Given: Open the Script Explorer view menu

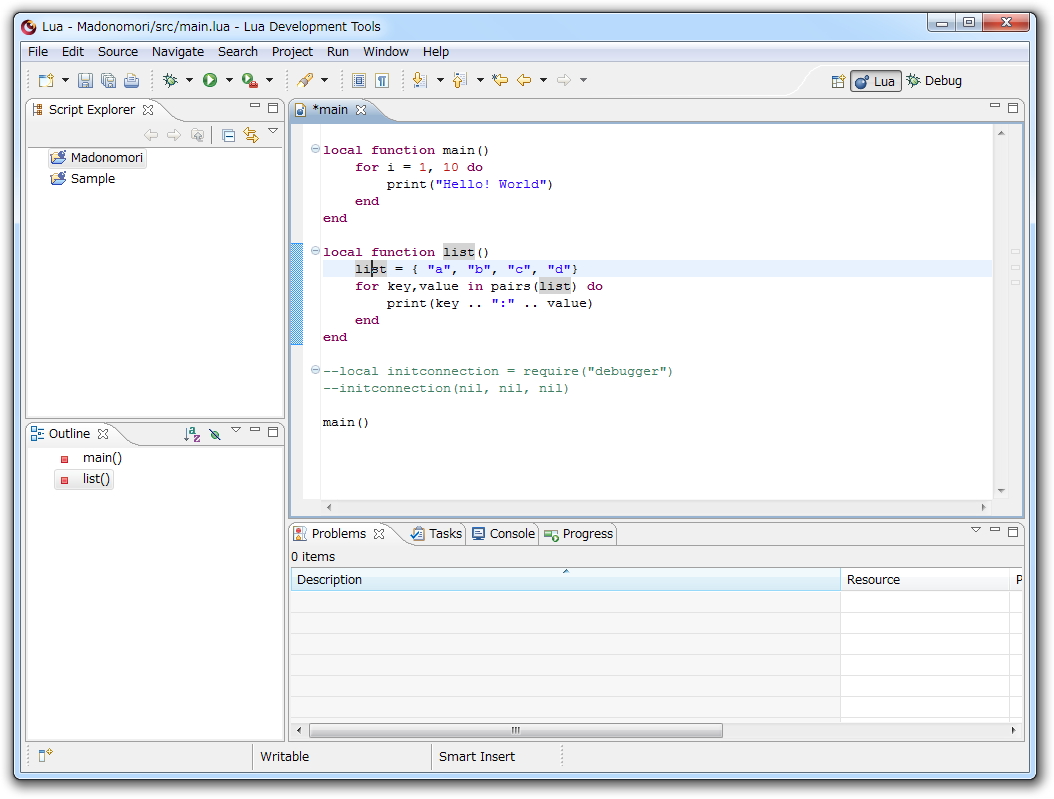Looking at the screenshot, I should tap(272, 131).
